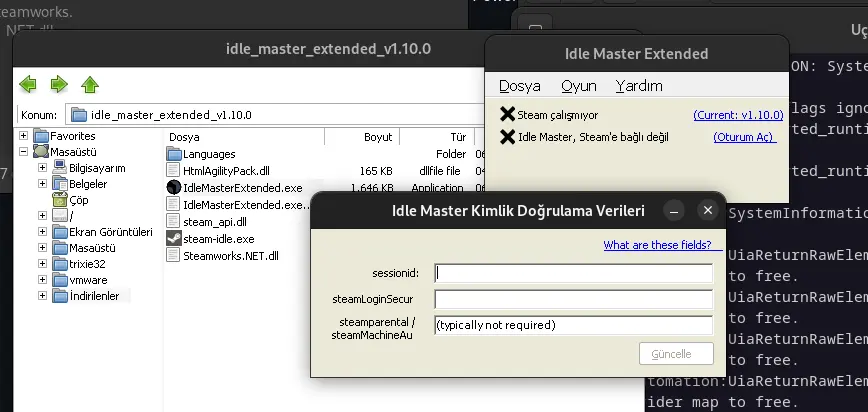Click the Folder type cell for Languages
This screenshot has height=412, width=868.
click(x=451, y=154)
